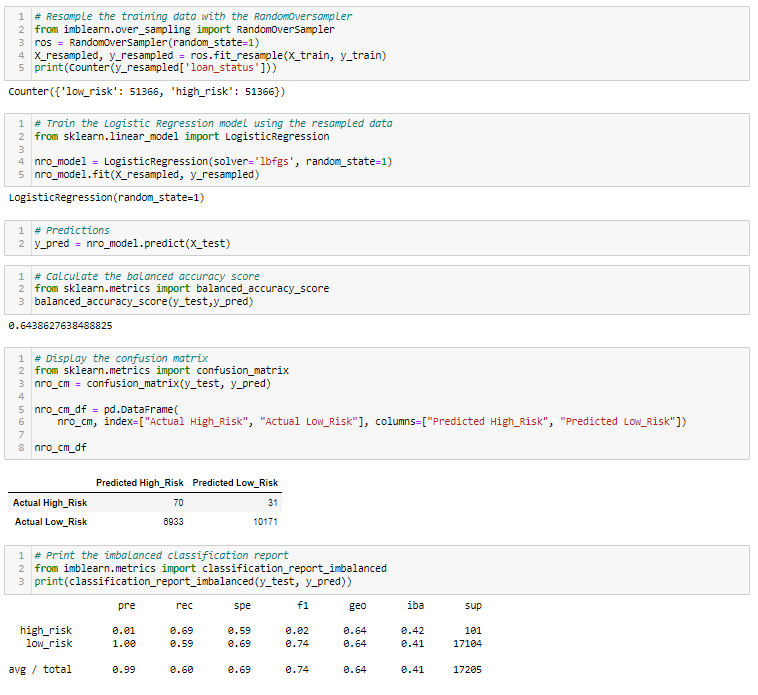The height and width of the screenshot is (695, 758).
Task: Click the Counter output with 51366 counts
Action: (147, 92)
